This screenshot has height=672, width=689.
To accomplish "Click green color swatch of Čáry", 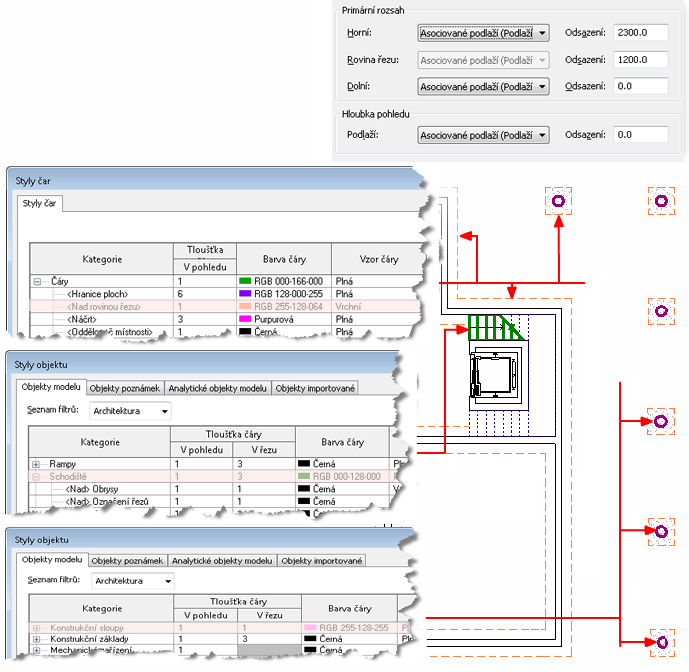I will [245, 281].
